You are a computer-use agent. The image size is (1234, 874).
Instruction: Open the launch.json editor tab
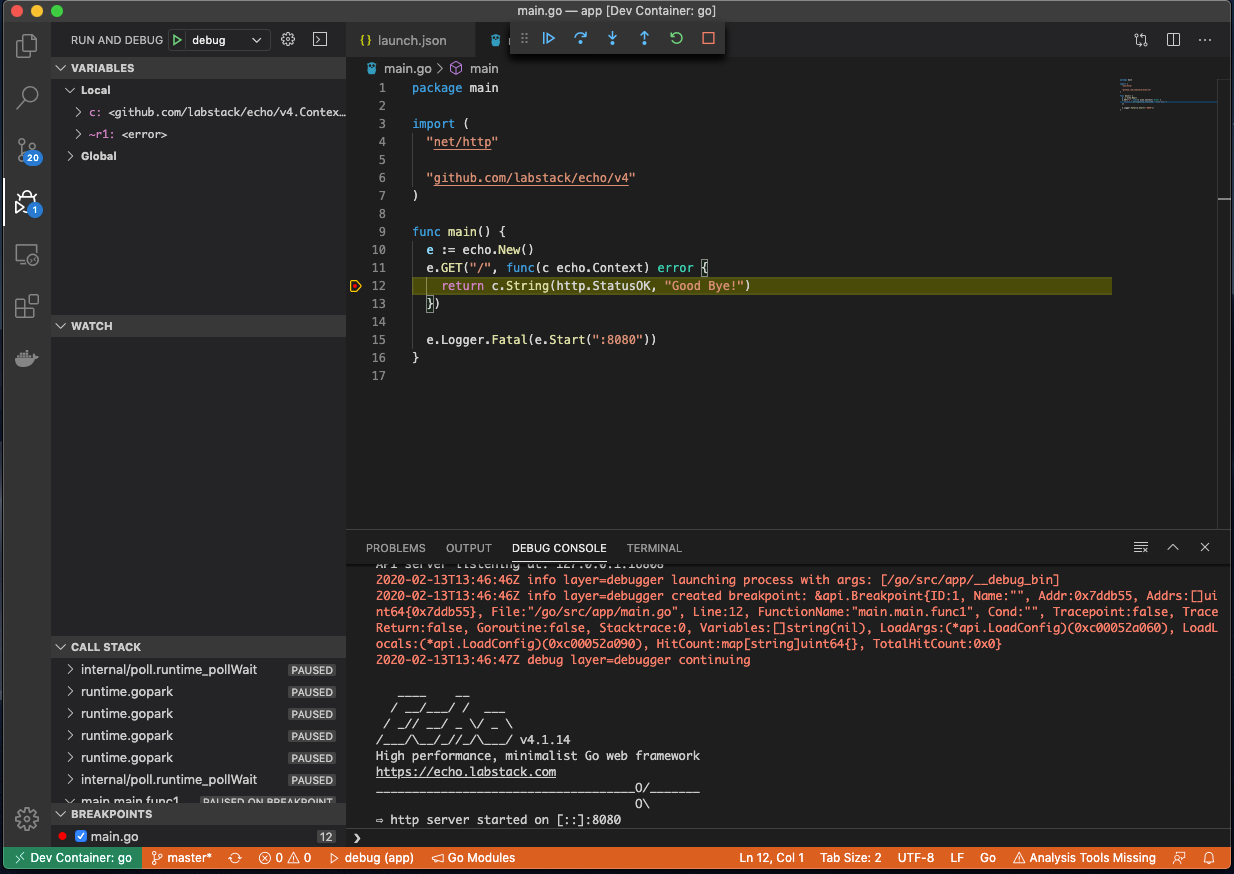click(411, 40)
